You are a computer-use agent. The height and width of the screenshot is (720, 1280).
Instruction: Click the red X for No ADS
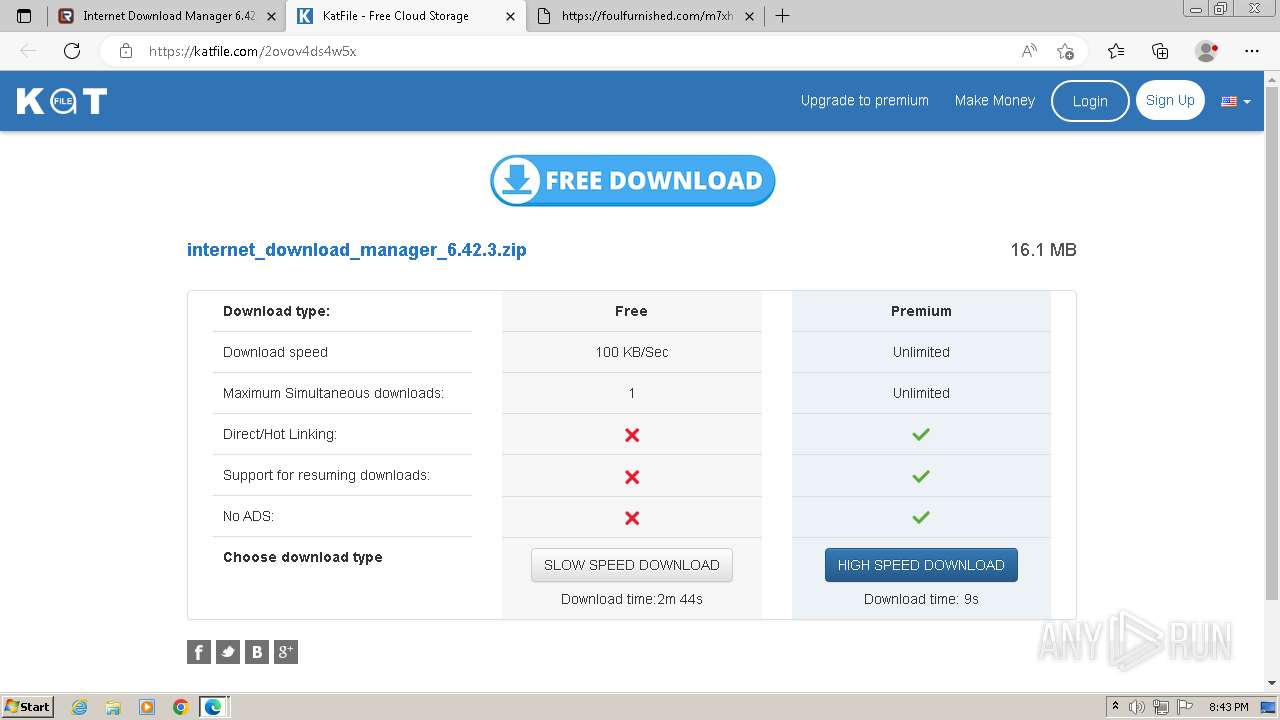632,518
